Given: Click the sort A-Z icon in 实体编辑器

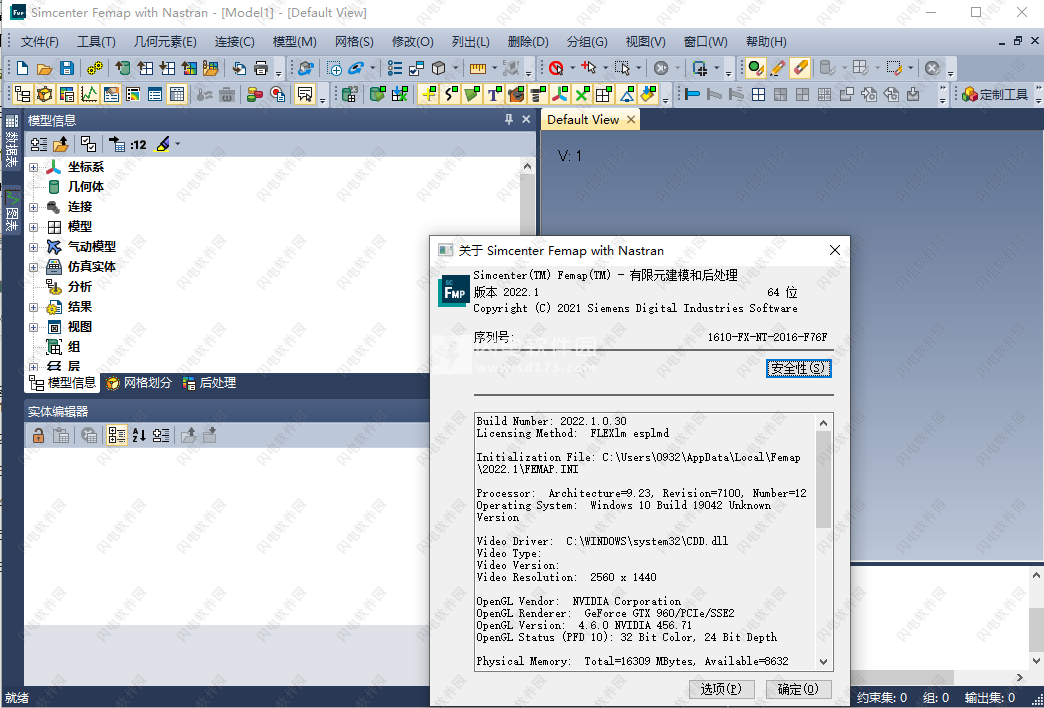Looking at the screenshot, I should 138,436.
